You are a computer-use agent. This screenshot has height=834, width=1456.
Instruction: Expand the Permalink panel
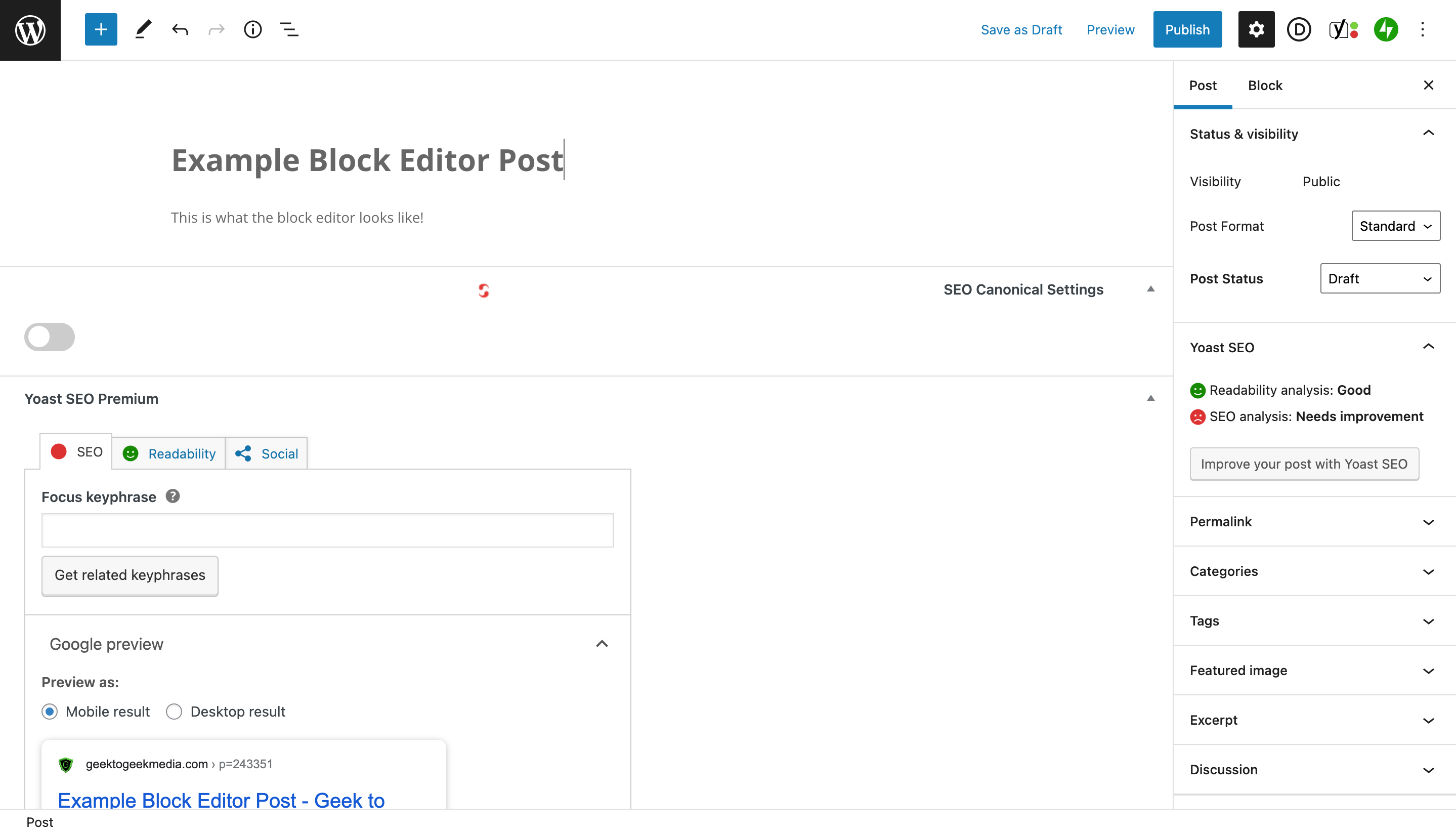click(1314, 522)
